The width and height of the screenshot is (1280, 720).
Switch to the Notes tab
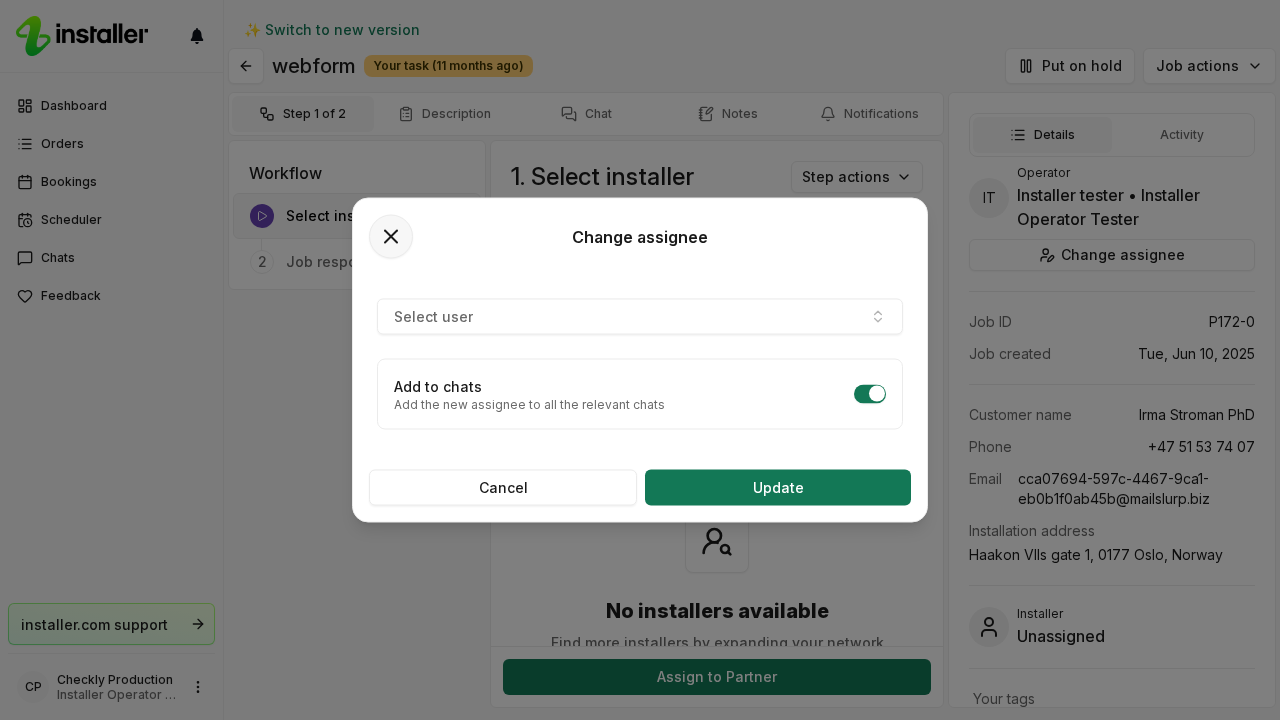click(x=728, y=114)
